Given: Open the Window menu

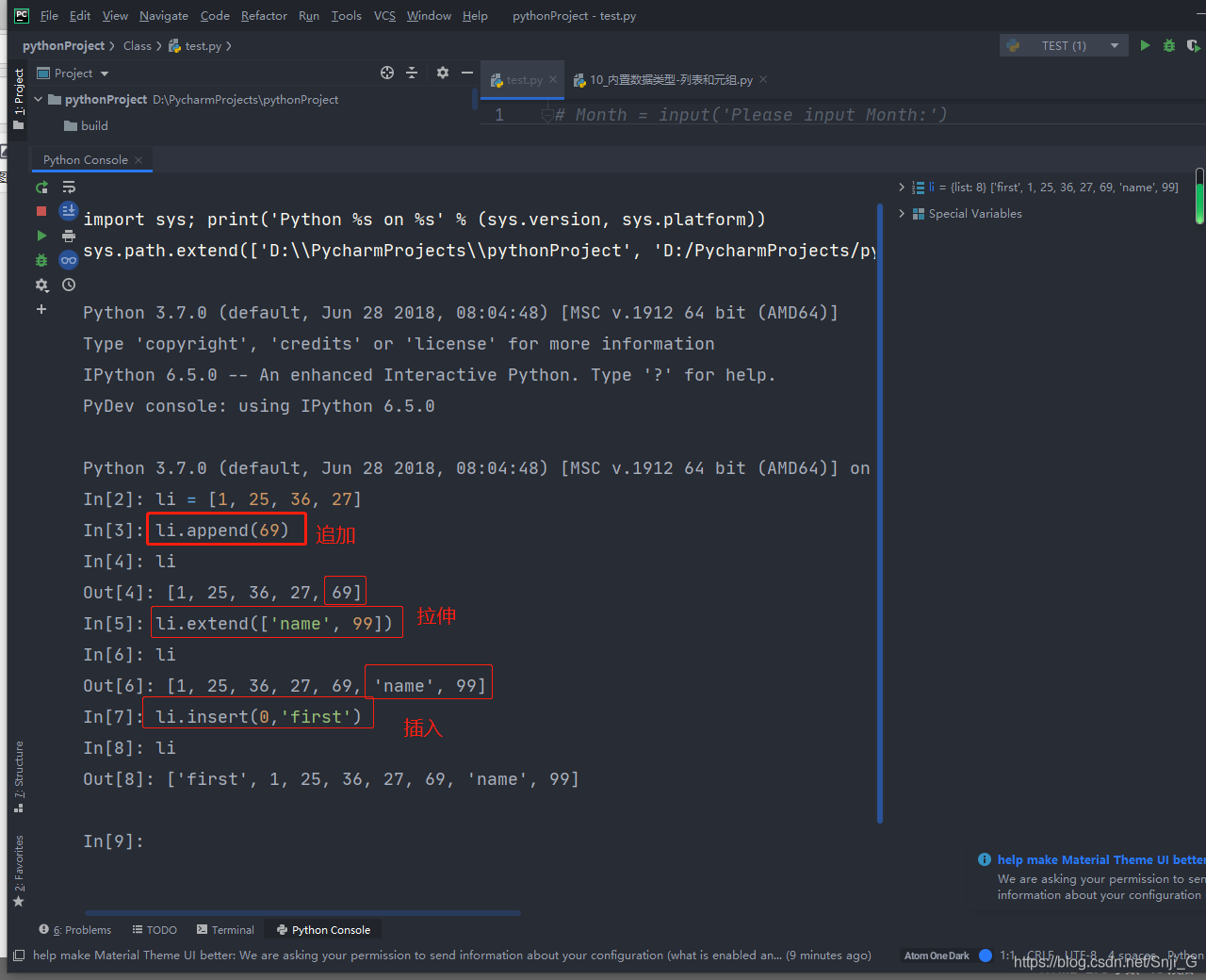Looking at the screenshot, I should (x=429, y=16).
